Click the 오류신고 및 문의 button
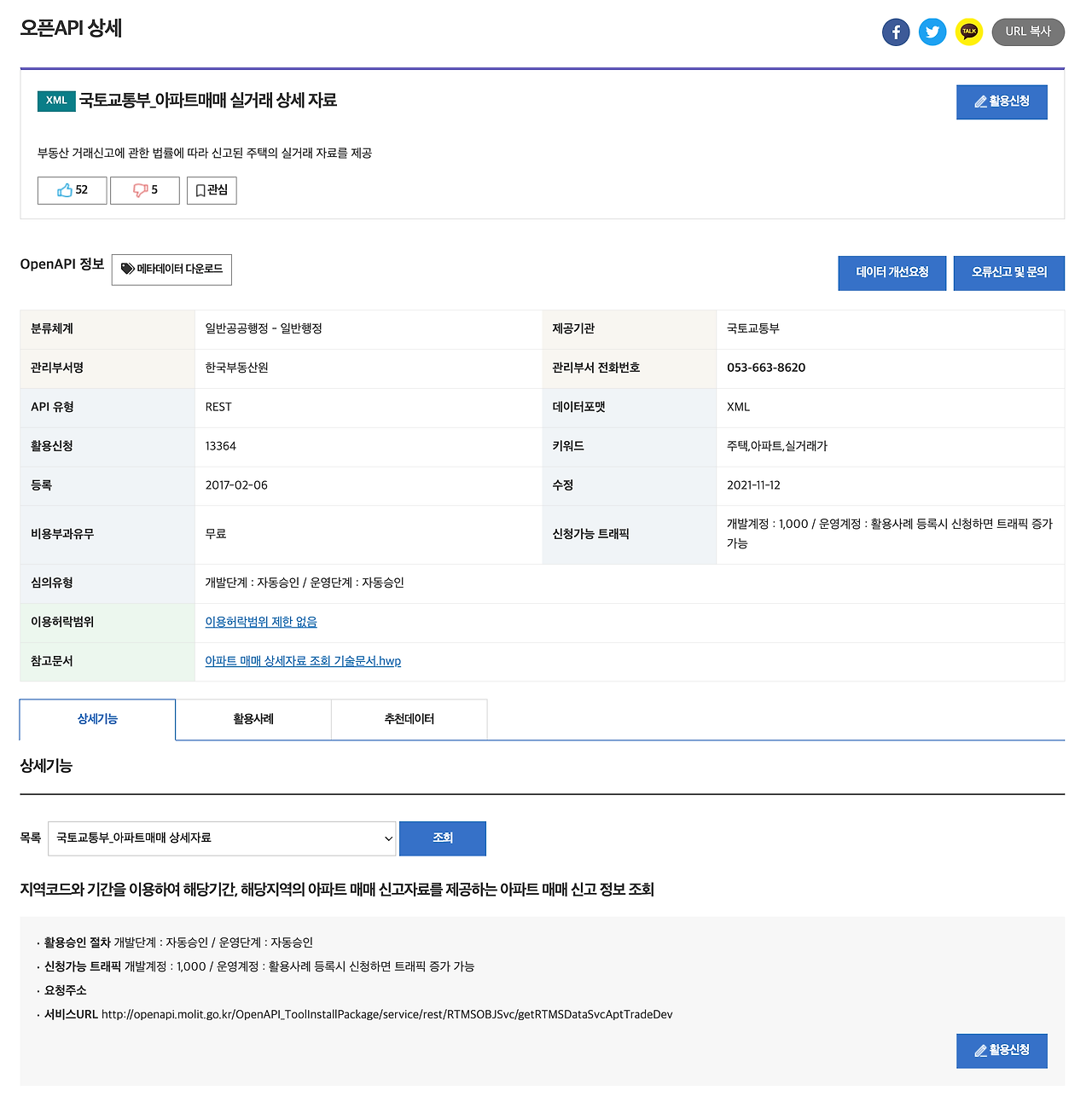The image size is (1092, 1102). tap(1009, 273)
